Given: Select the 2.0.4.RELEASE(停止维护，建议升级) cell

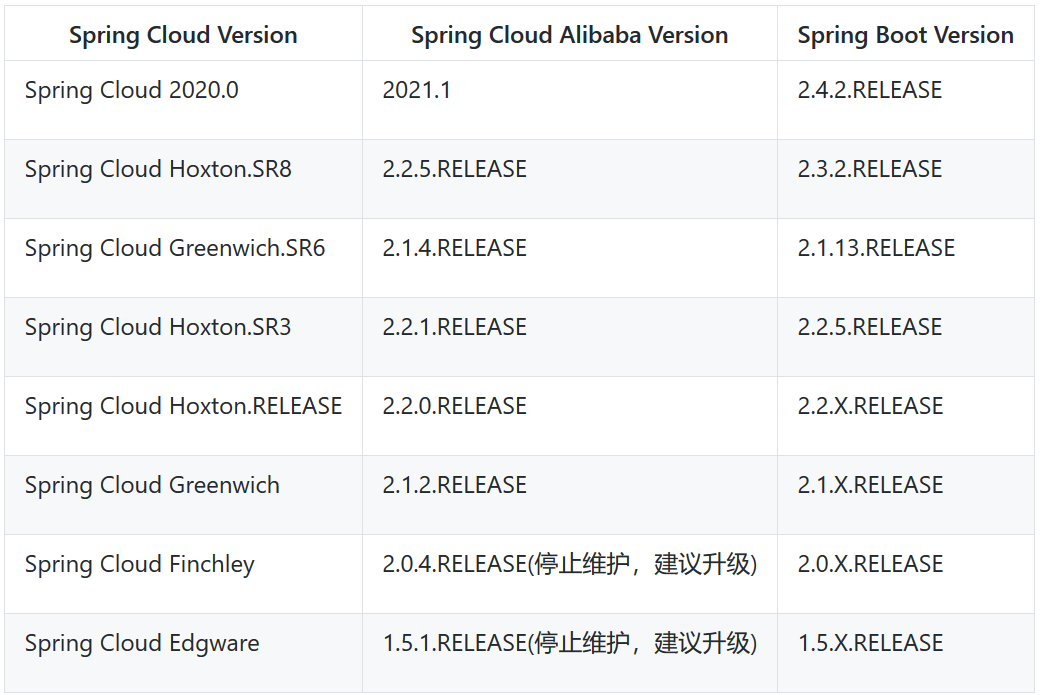Looking at the screenshot, I should pos(570,574).
